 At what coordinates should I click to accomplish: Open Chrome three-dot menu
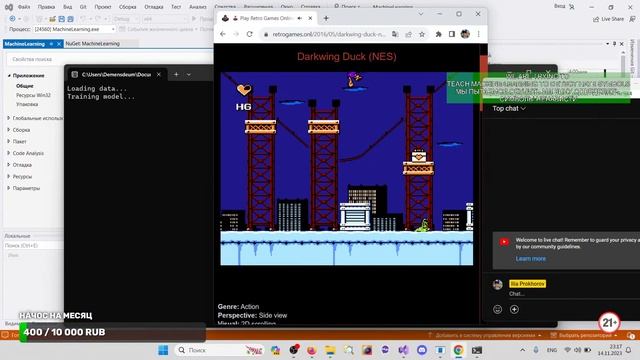pyautogui.click(x=478, y=34)
